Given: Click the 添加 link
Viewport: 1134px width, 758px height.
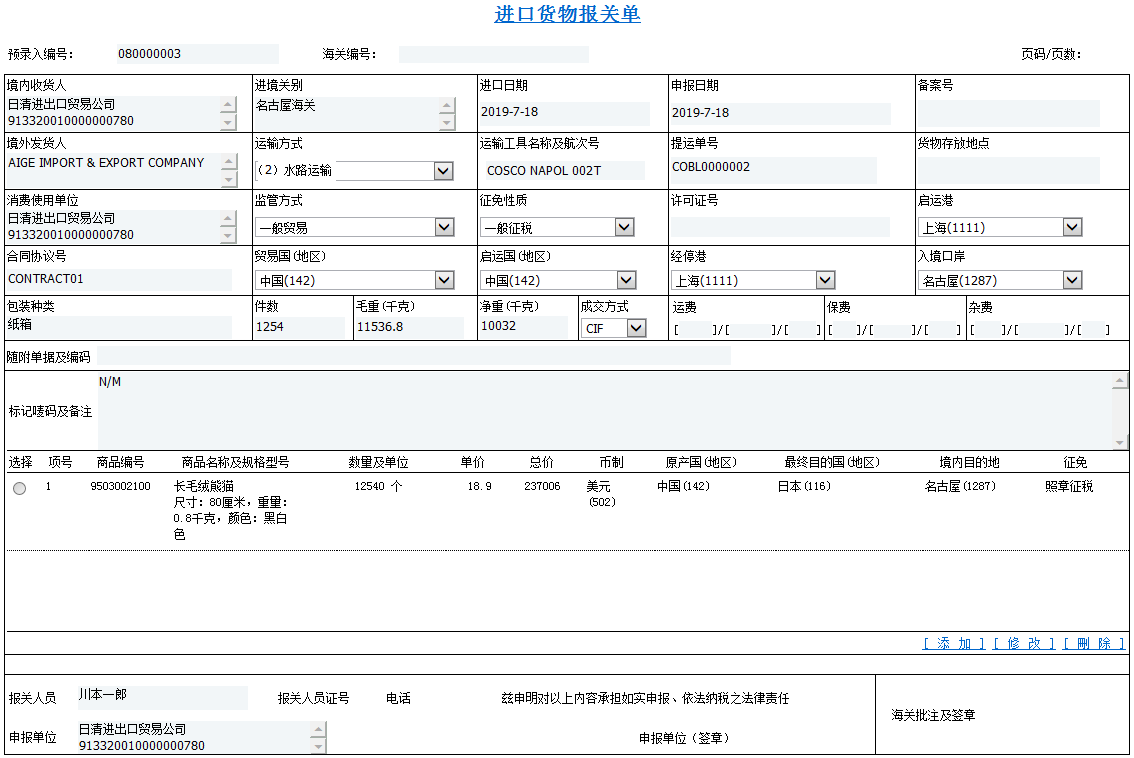Looking at the screenshot, I should pos(953,643).
